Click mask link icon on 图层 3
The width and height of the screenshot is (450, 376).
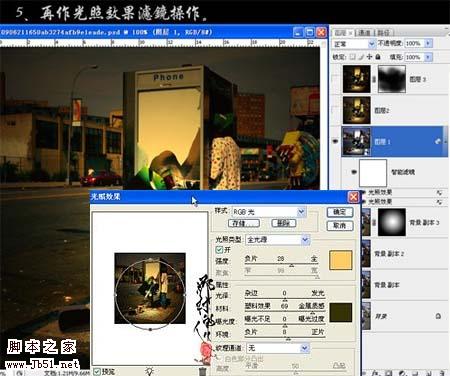tap(374, 79)
